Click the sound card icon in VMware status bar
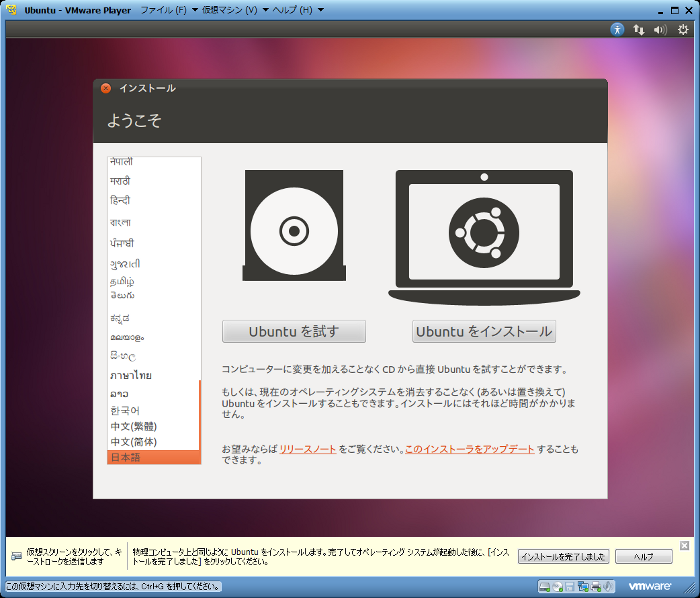Viewport: 700px width, 598px height. point(608,586)
